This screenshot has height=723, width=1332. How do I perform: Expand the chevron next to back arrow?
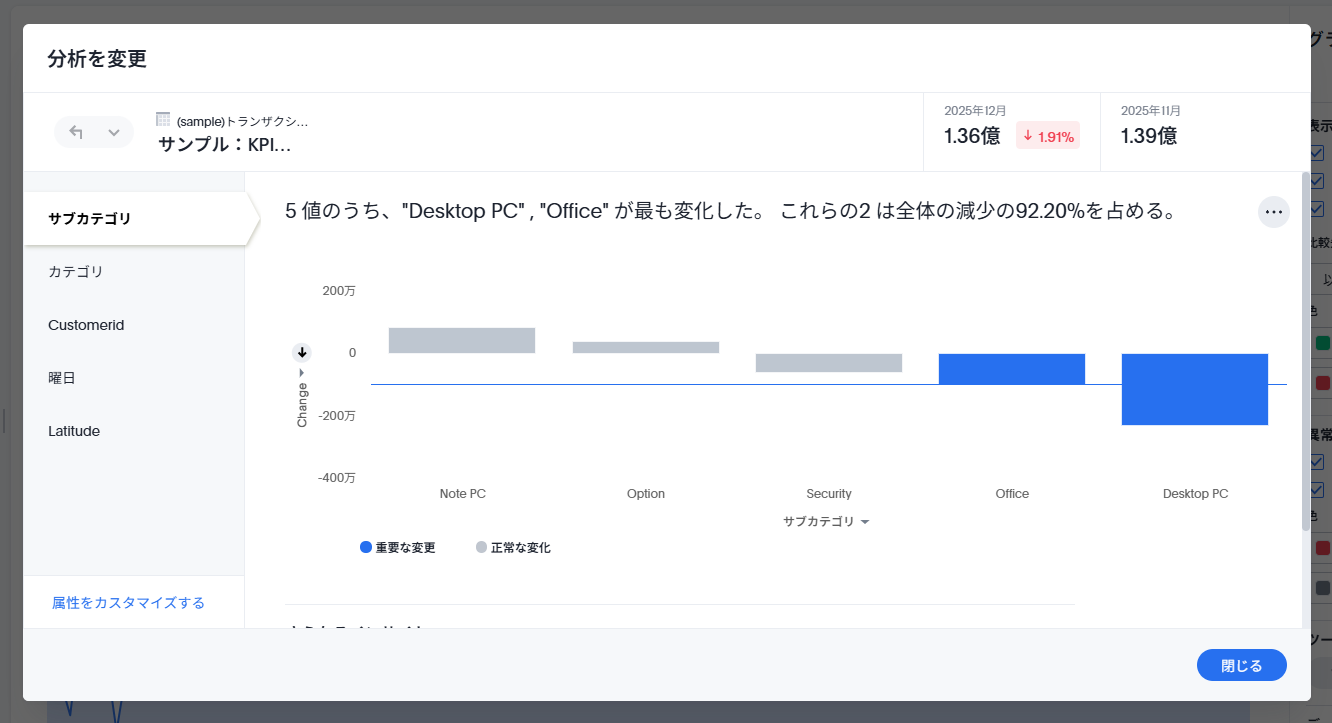[x=114, y=132]
